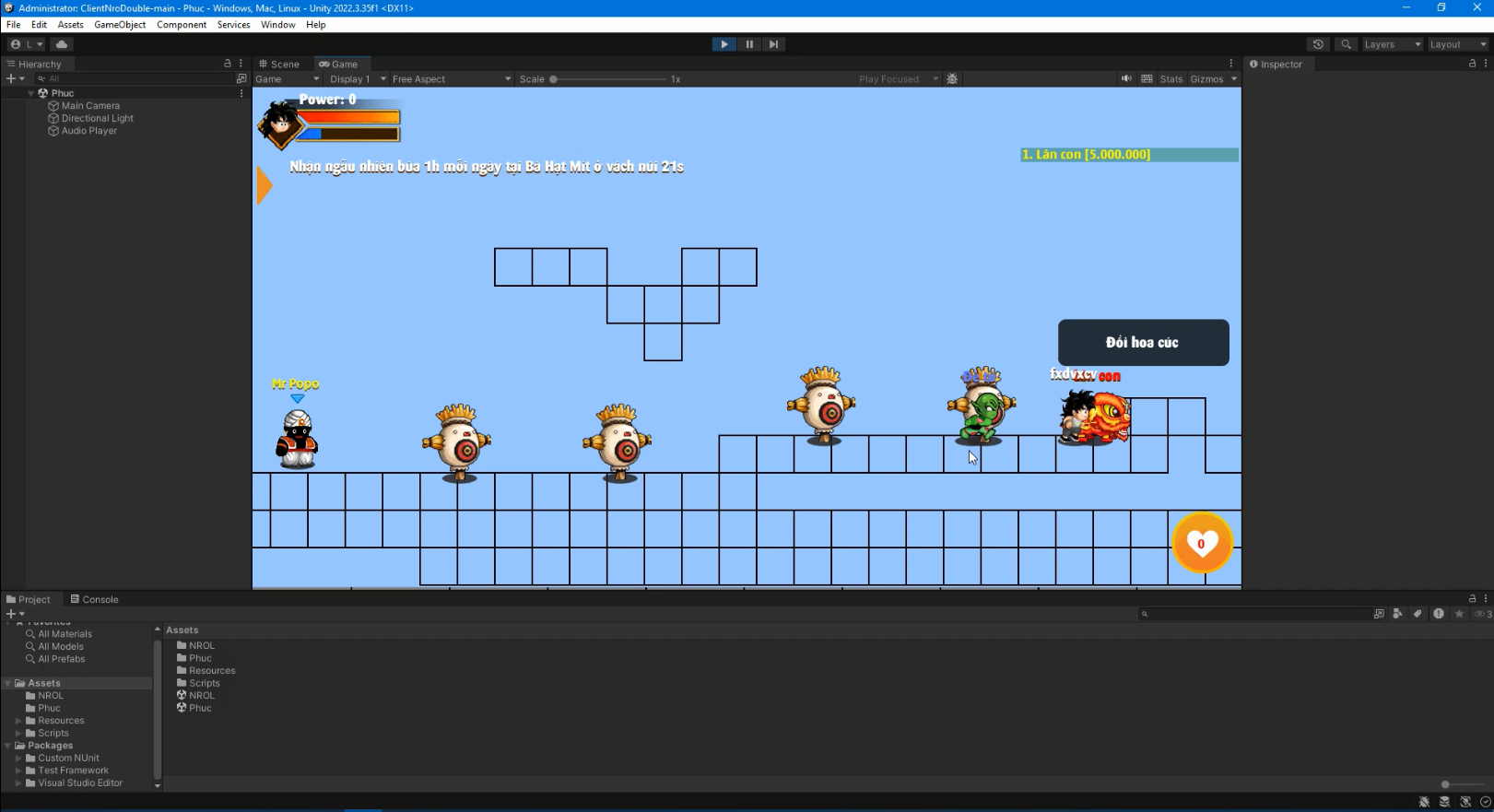The image size is (1494, 812).
Task: Open the Window menu
Action: click(x=277, y=25)
